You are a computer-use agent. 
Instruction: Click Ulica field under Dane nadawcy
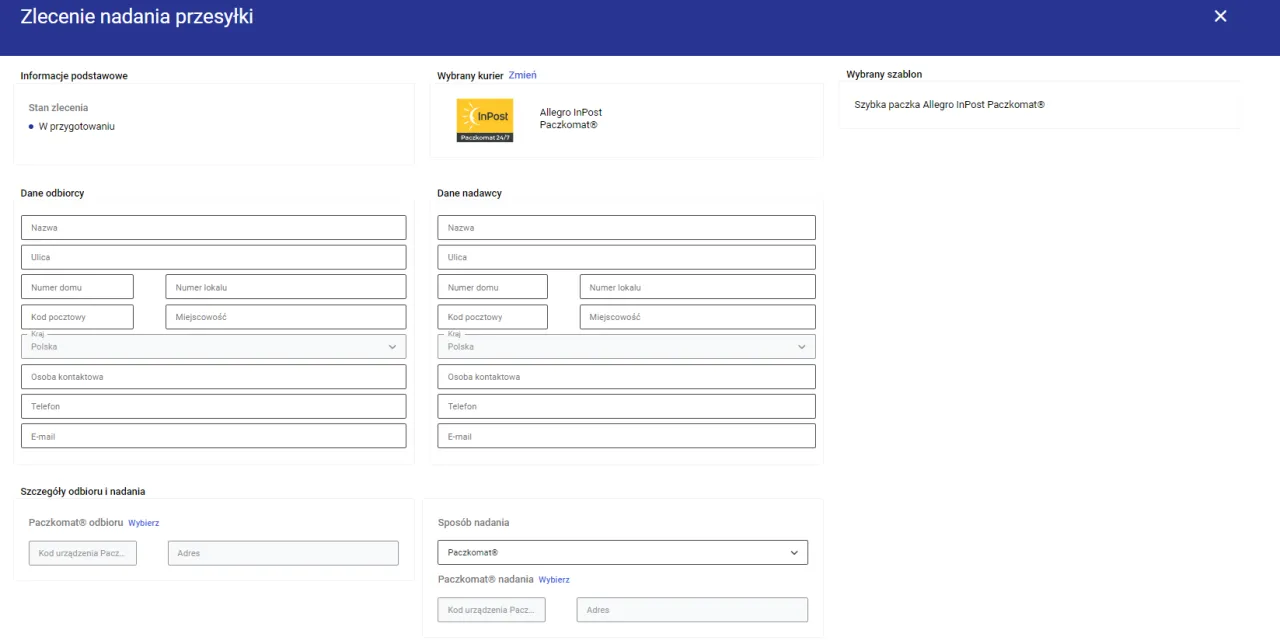626,256
